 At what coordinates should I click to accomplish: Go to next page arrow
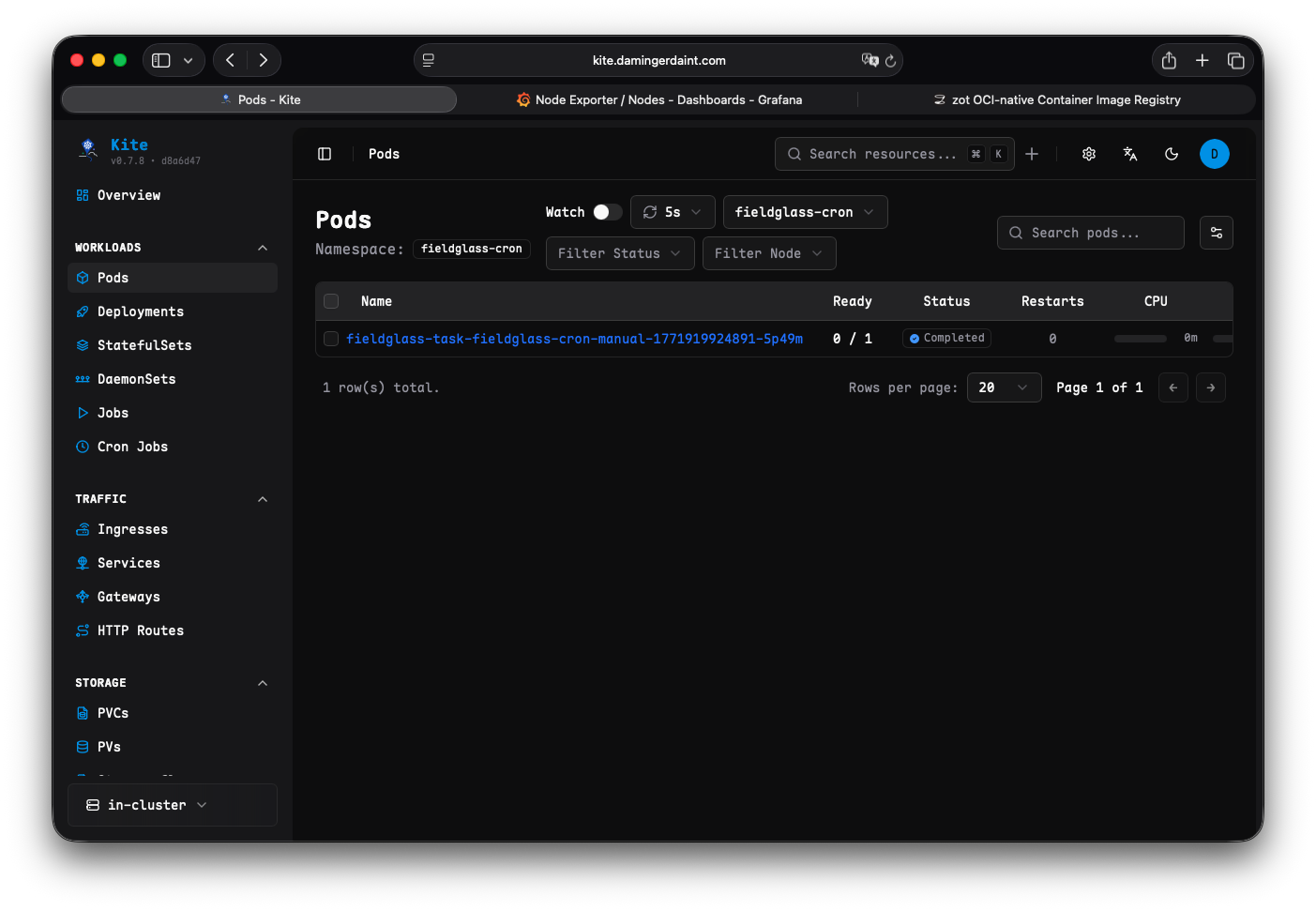1210,387
